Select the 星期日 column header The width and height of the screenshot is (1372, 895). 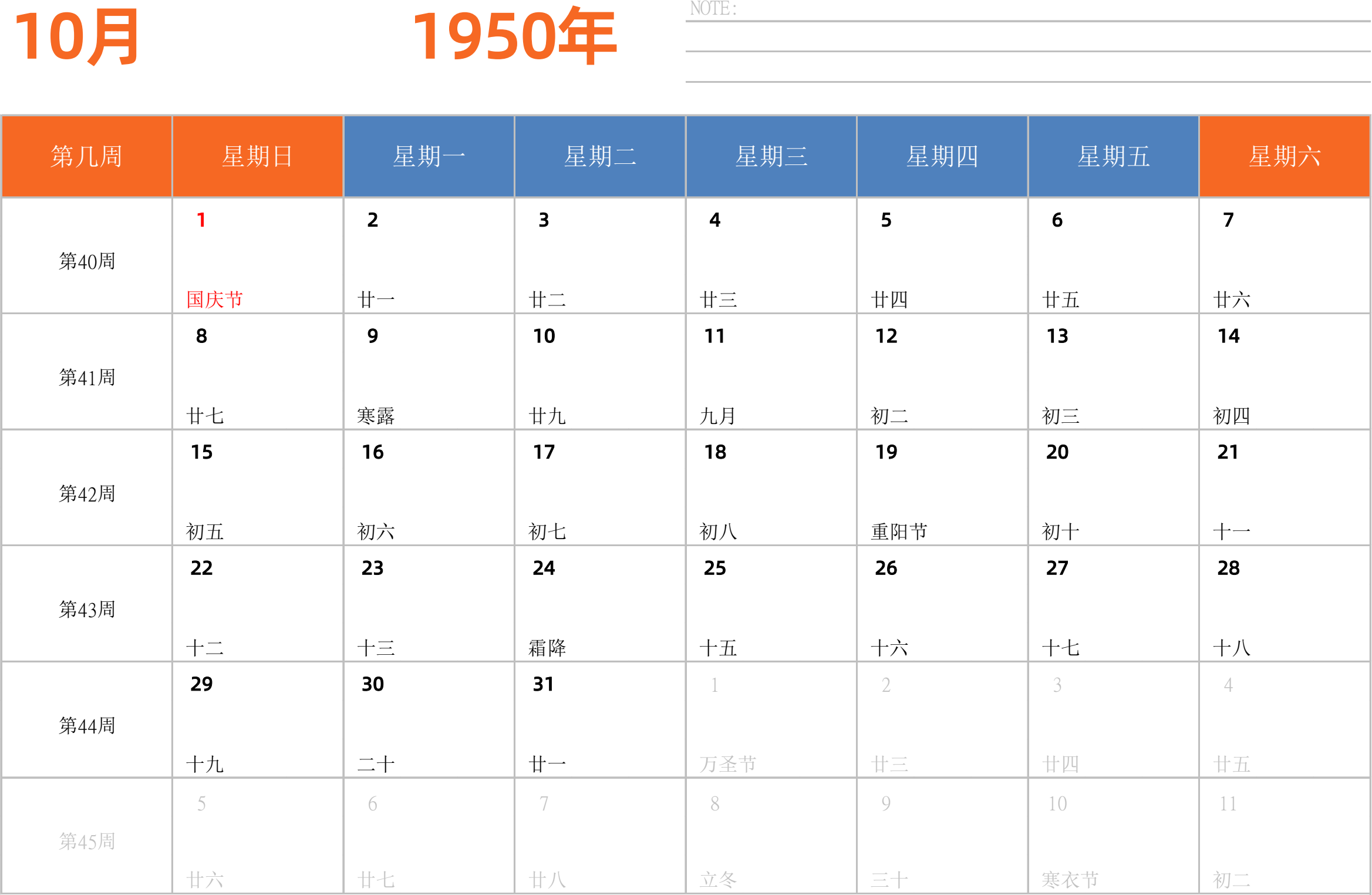(257, 156)
